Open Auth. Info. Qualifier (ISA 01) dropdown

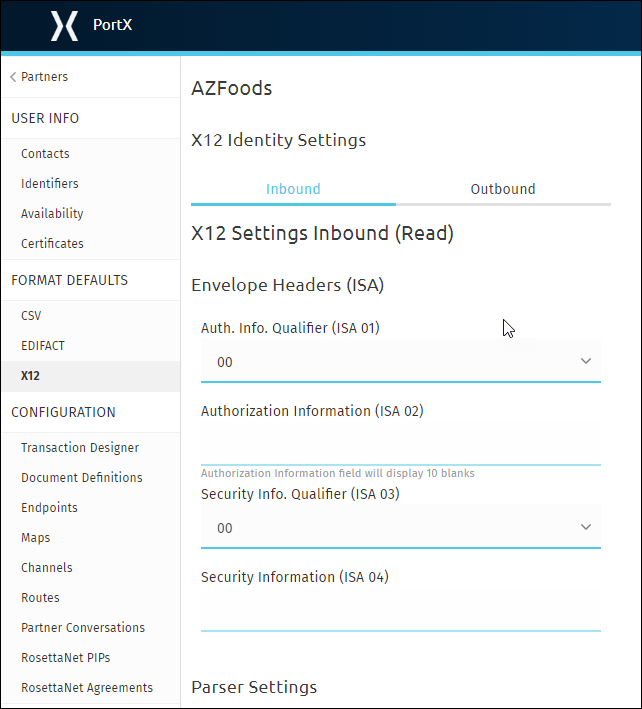(x=401, y=361)
